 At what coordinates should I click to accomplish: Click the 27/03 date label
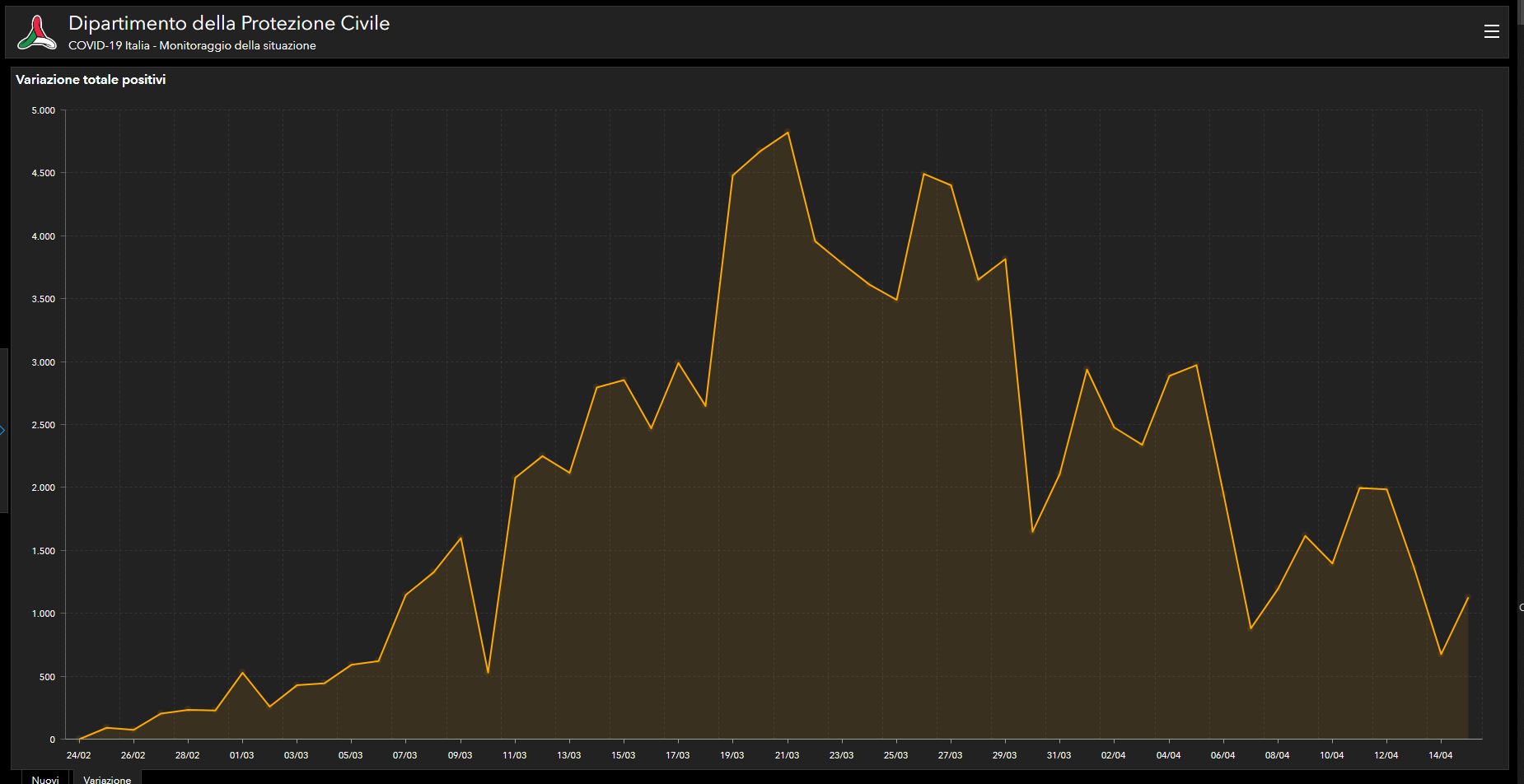950,755
